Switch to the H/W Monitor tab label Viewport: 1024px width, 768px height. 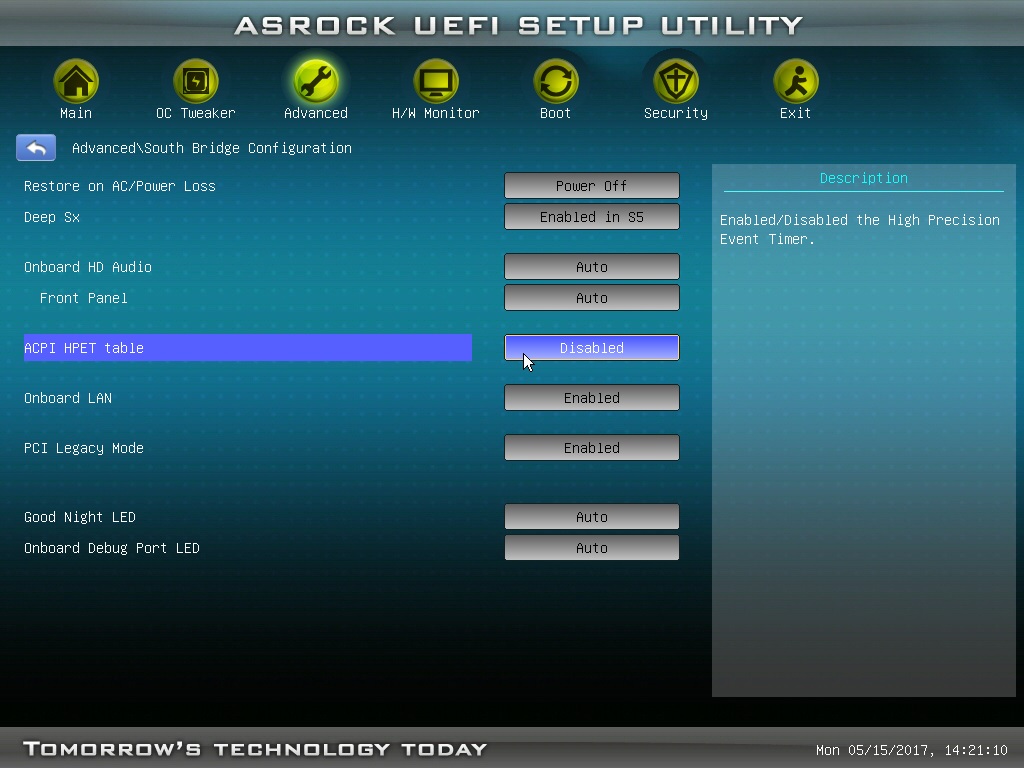tap(436, 113)
